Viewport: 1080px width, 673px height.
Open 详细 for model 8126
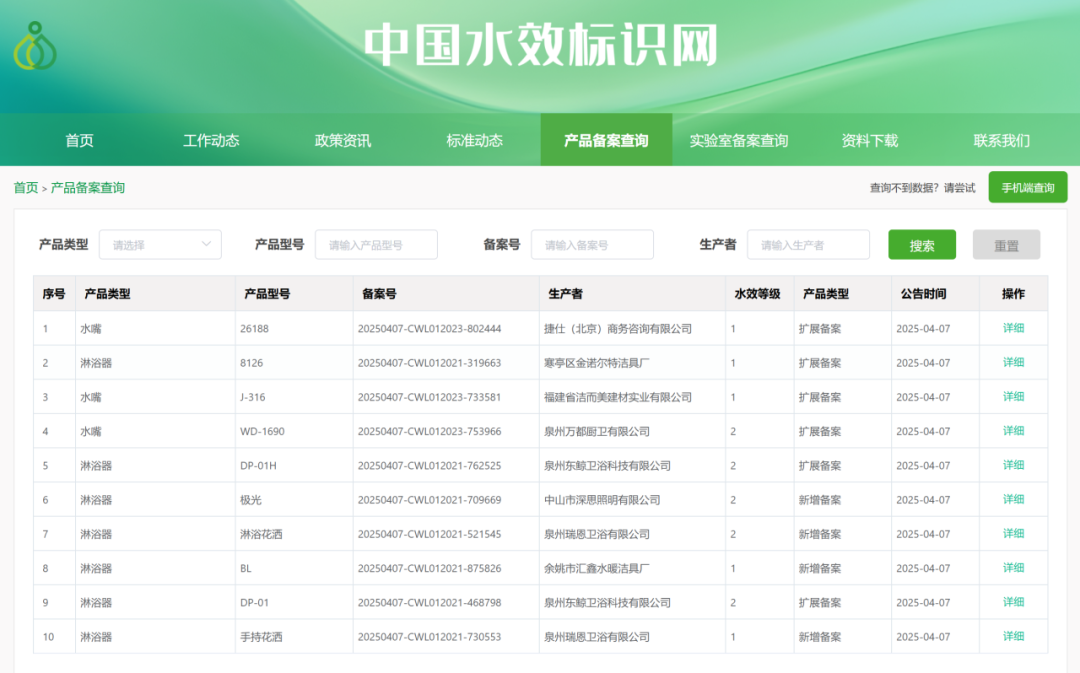tap(1013, 362)
